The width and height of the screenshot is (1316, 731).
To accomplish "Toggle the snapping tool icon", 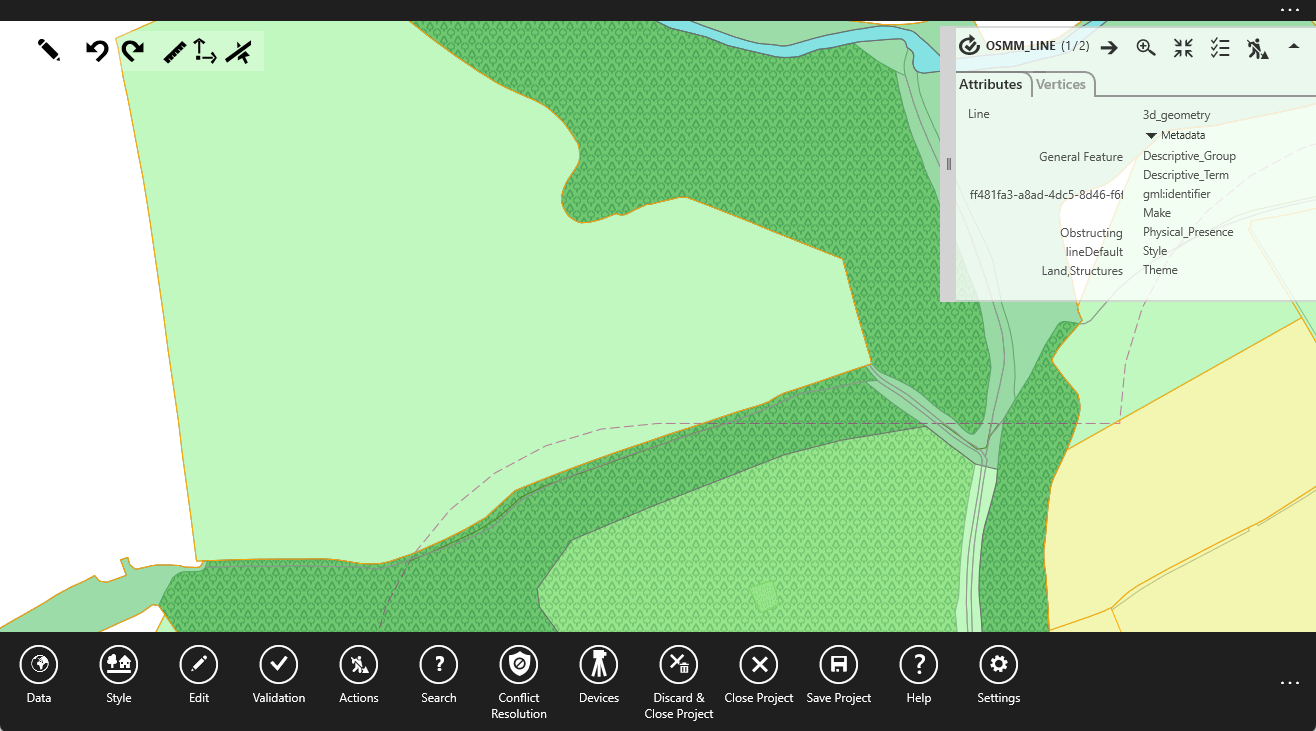I will tap(238, 52).
